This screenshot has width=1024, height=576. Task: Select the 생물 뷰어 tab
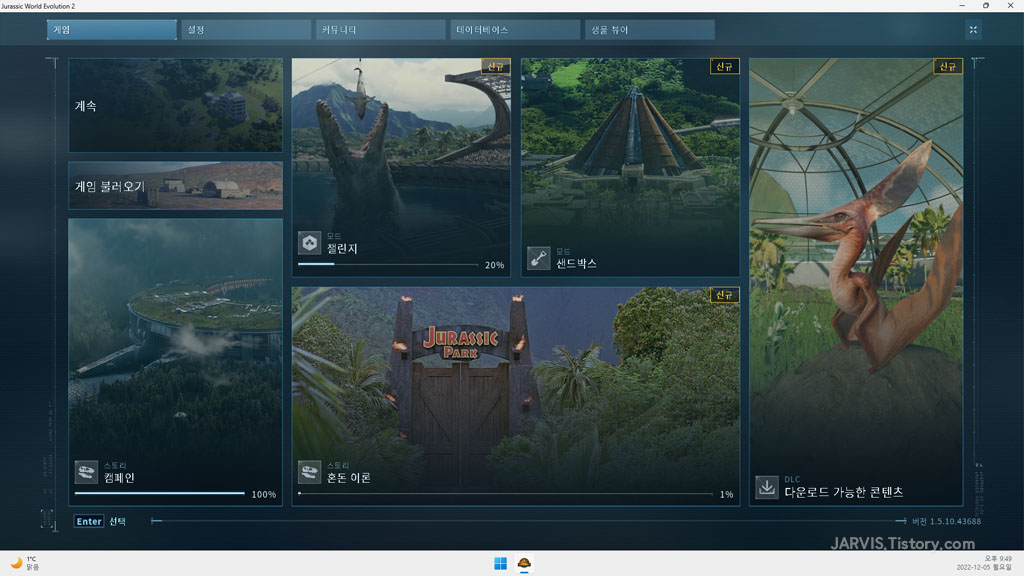coord(650,29)
